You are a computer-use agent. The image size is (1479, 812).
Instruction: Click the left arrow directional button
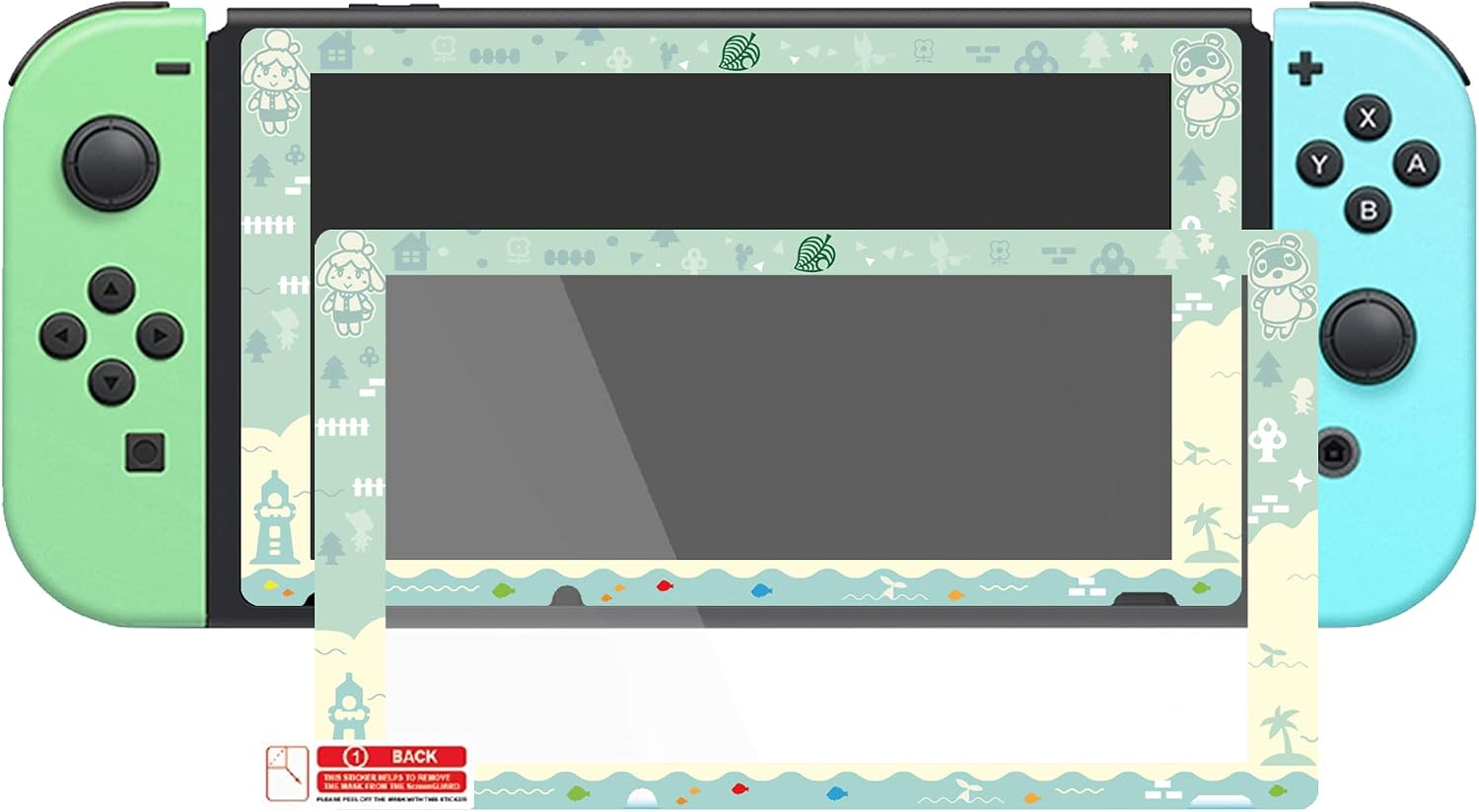pyautogui.click(x=63, y=336)
